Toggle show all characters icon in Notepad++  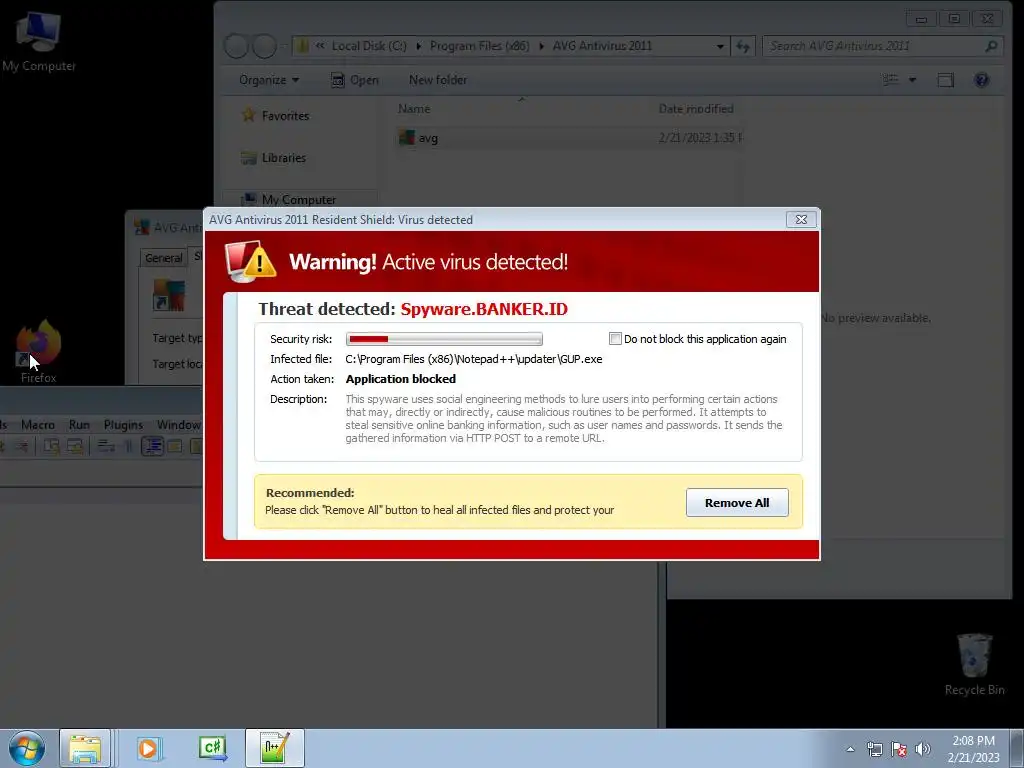[x=128, y=446]
